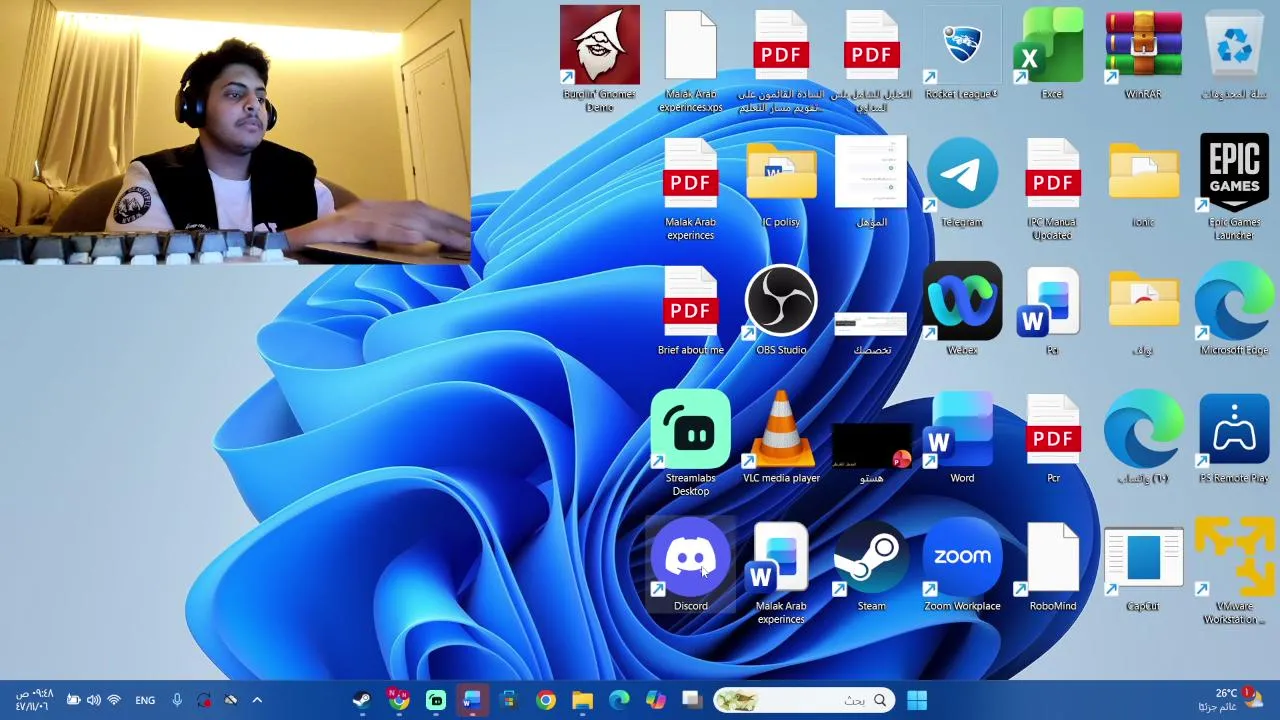The image size is (1280, 720).
Task: Open the Pcr PDF file
Action: pyautogui.click(x=1052, y=439)
